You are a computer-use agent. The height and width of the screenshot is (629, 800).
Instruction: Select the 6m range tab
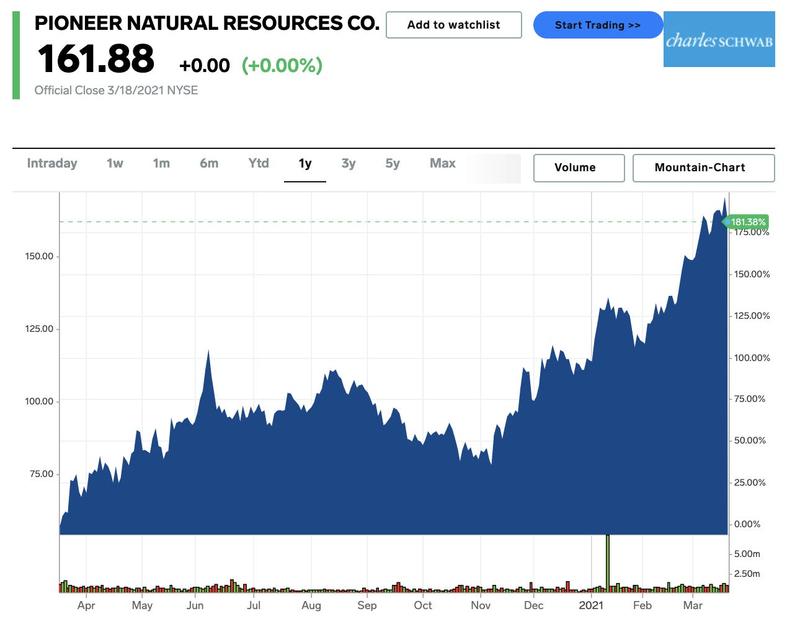click(209, 163)
